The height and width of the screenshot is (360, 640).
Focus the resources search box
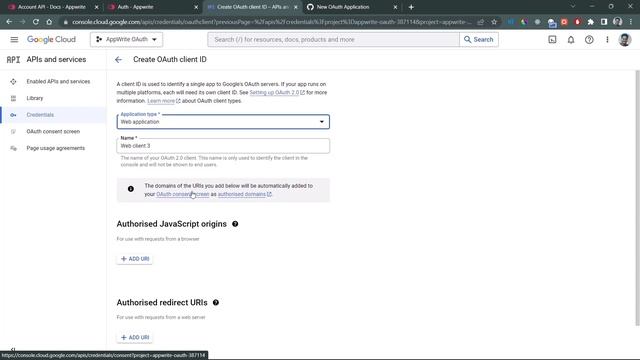[x=333, y=40]
